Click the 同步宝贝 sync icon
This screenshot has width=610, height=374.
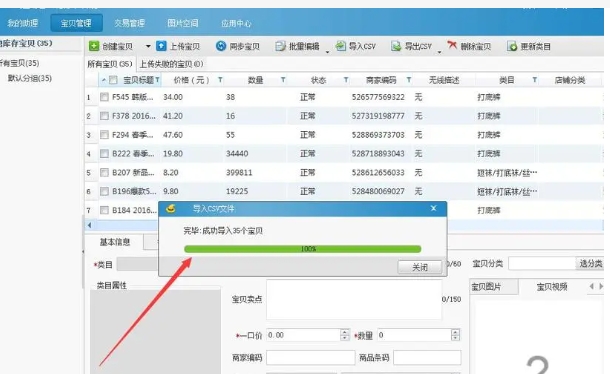point(221,46)
